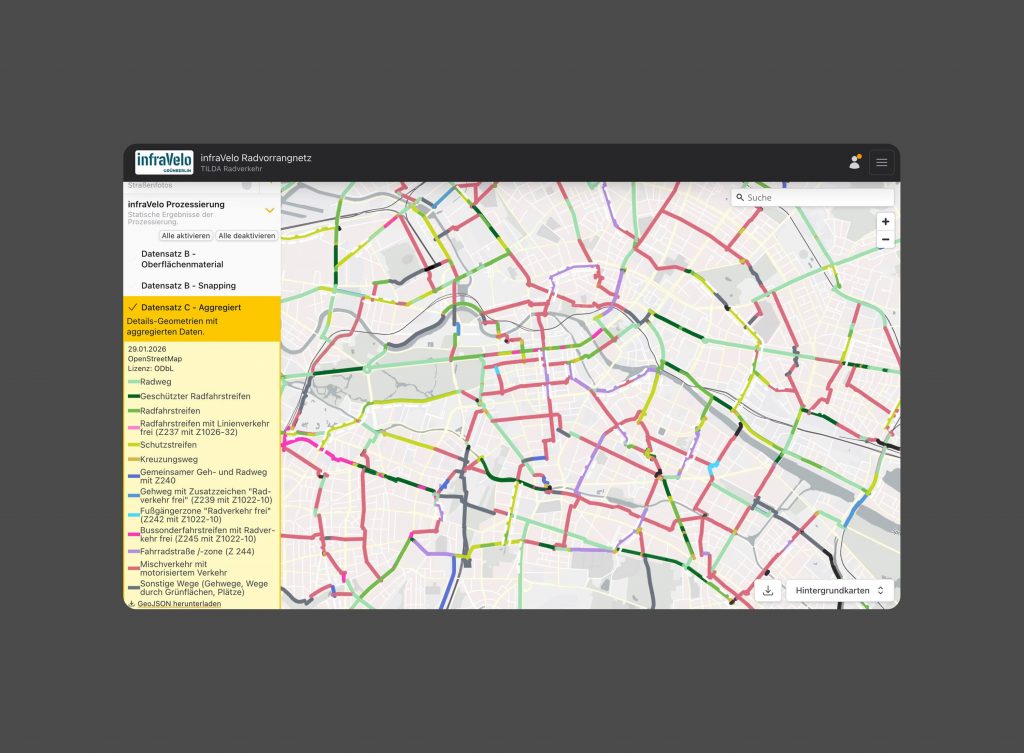Screen dimensions: 1024x753
Task: Click the Radweg legend color swatch
Action: [x=133, y=382]
